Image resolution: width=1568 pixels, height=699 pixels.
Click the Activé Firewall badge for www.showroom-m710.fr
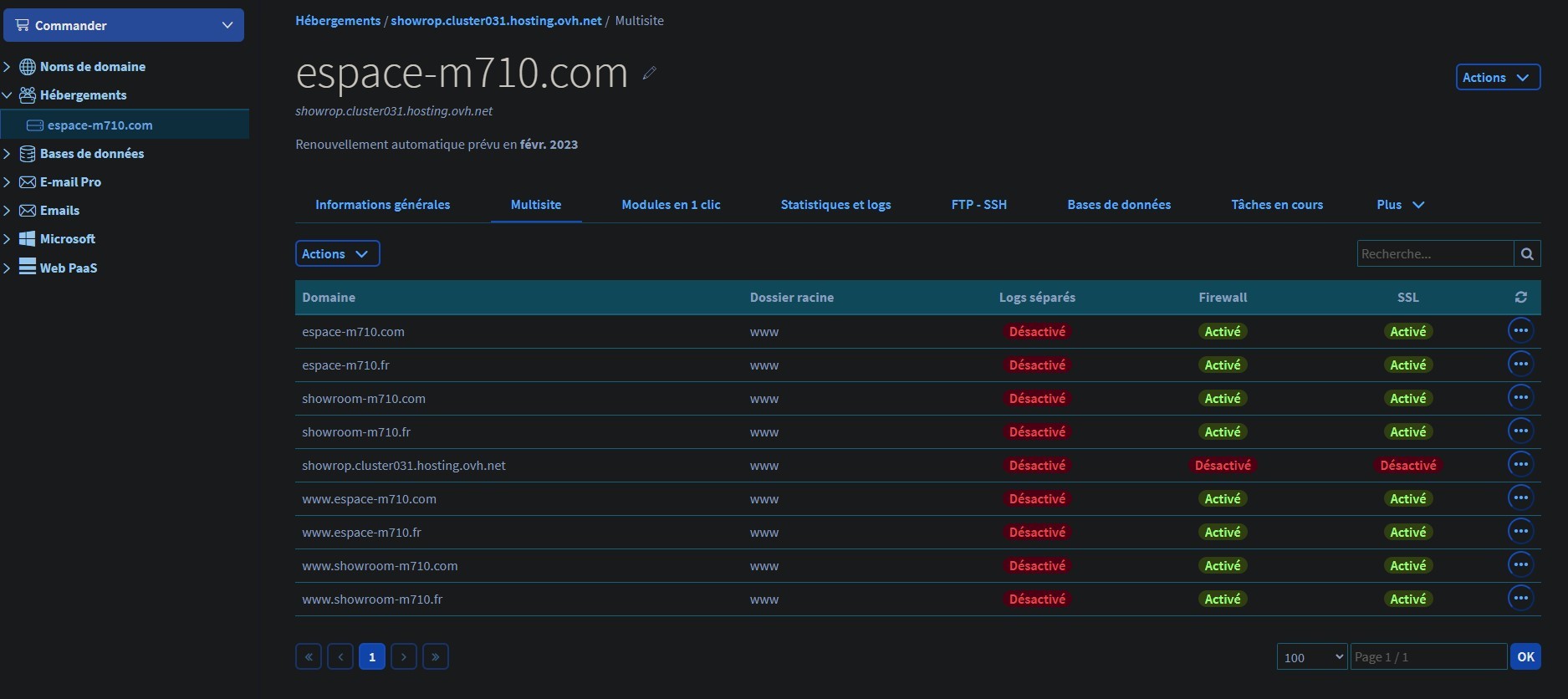click(x=1223, y=599)
